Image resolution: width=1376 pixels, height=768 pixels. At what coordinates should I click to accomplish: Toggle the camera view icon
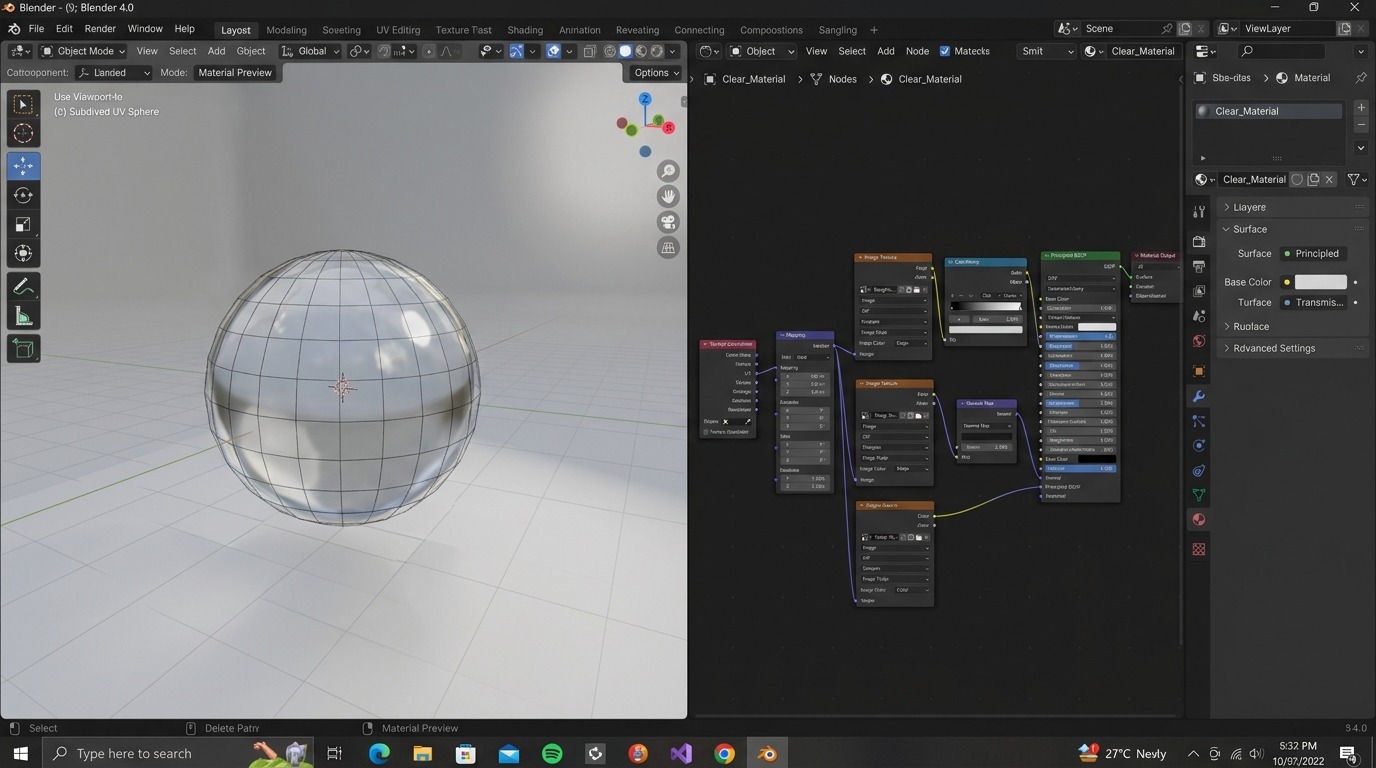click(x=668, y=222)
